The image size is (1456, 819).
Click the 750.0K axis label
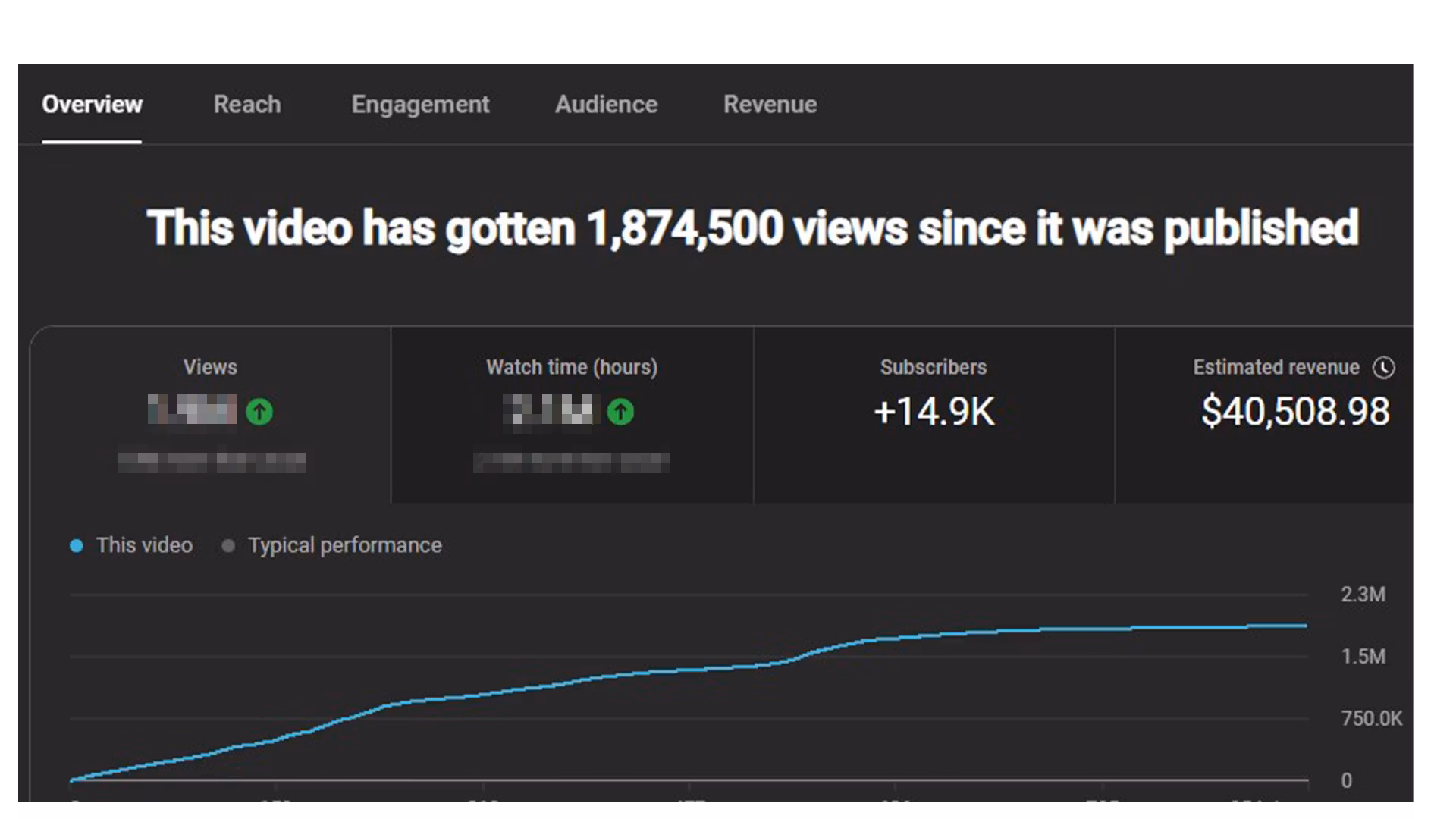click(x=1371, y=718)
